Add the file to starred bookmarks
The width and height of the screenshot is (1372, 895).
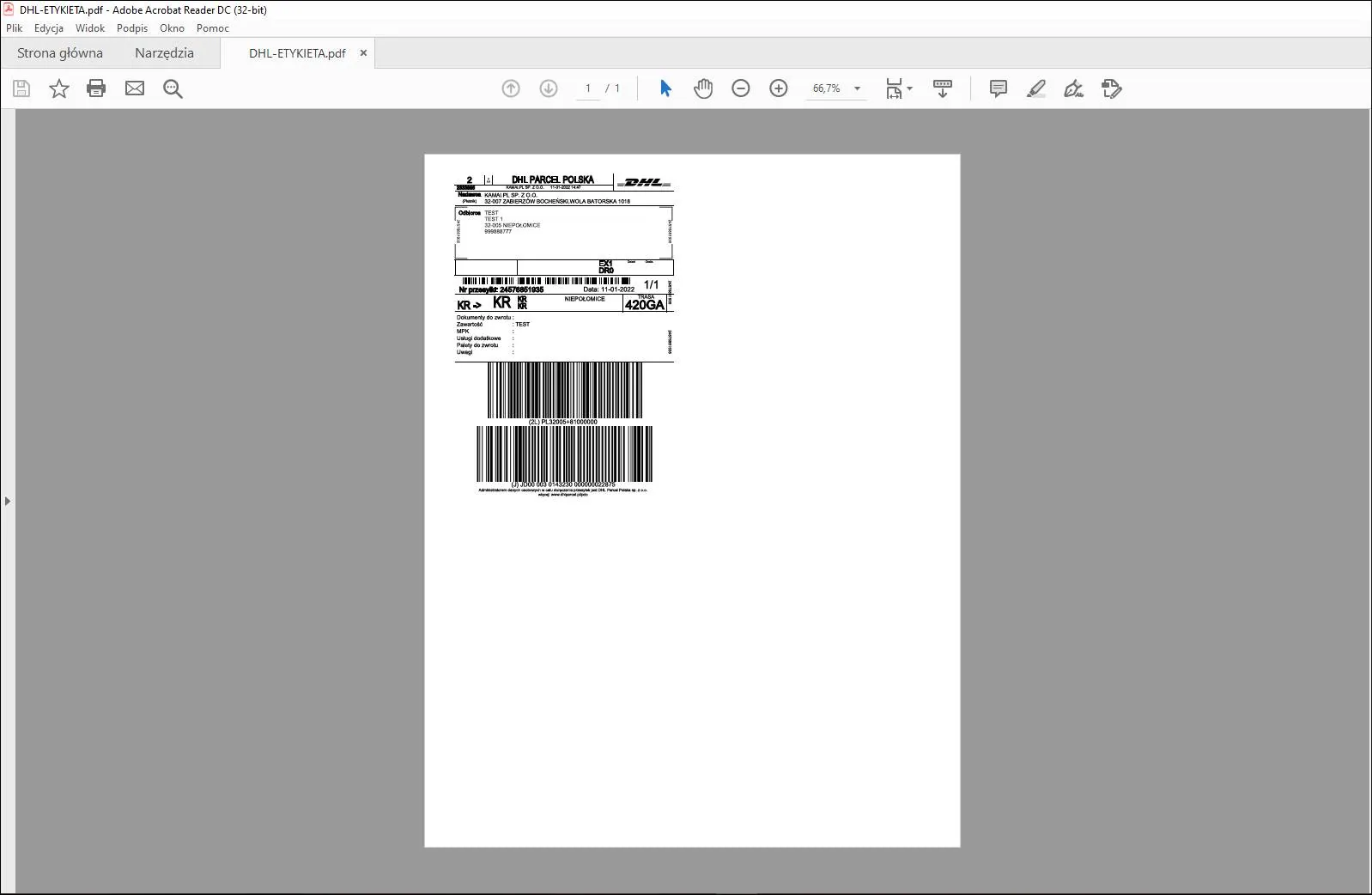pyautogui.click(x=58, y=88)
